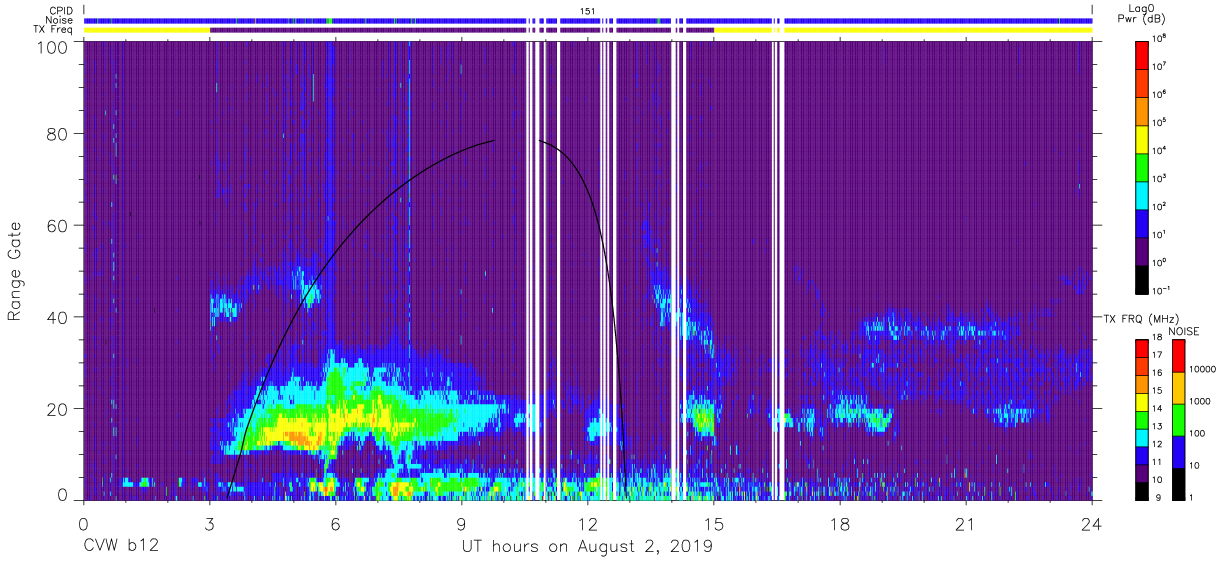Image resolution: width=1228 pixels, height=567 pixels.
Task: Click the yellow segment of the TX FRQ colorbar
Action: [x=1143, y=402]
